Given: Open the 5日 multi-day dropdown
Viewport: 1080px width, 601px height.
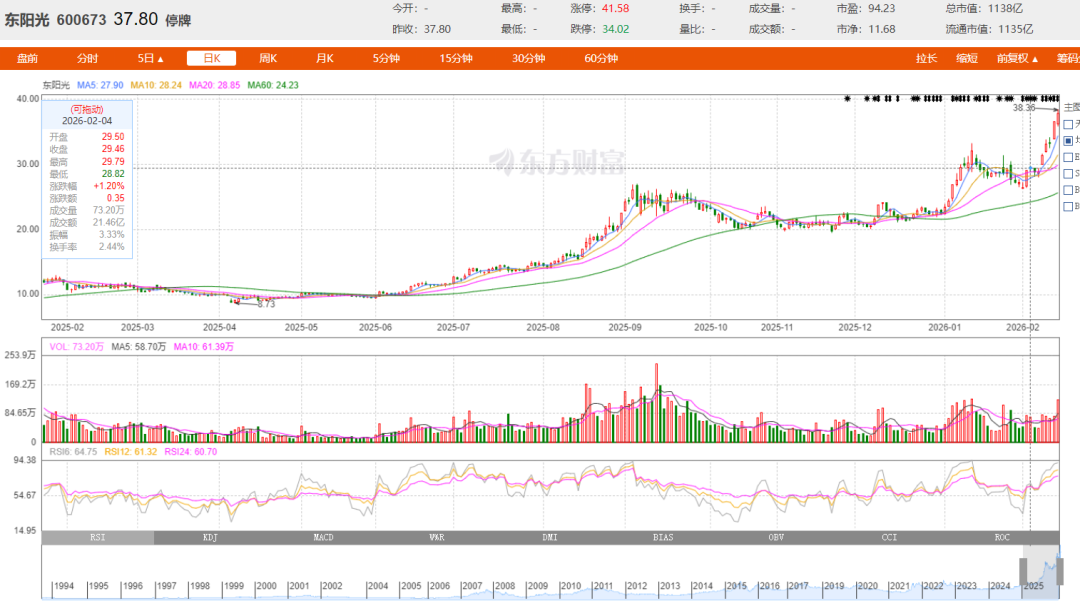Looking at the screenshot, I should click(150, 59).
